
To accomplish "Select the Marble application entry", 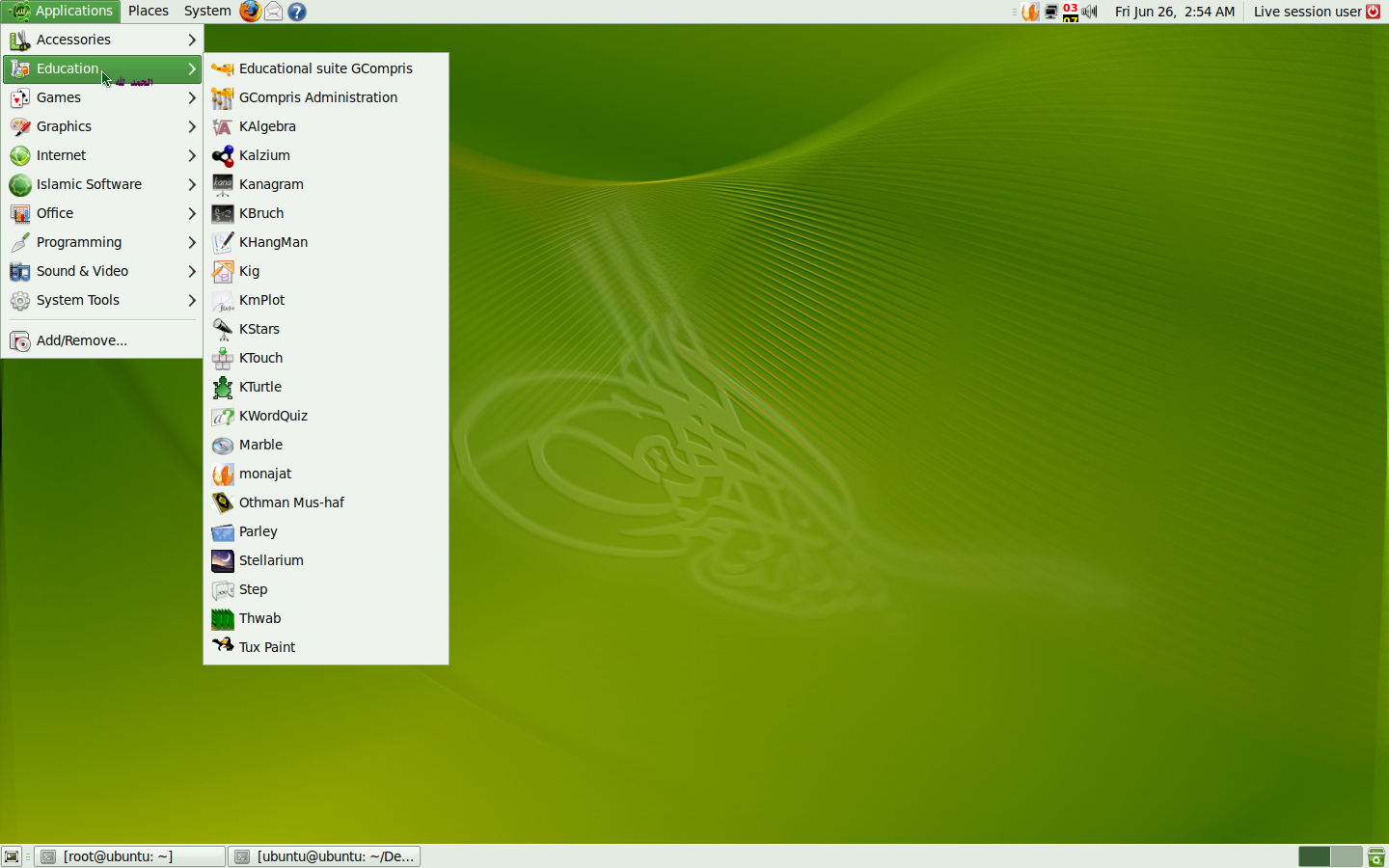I will 260,445.
